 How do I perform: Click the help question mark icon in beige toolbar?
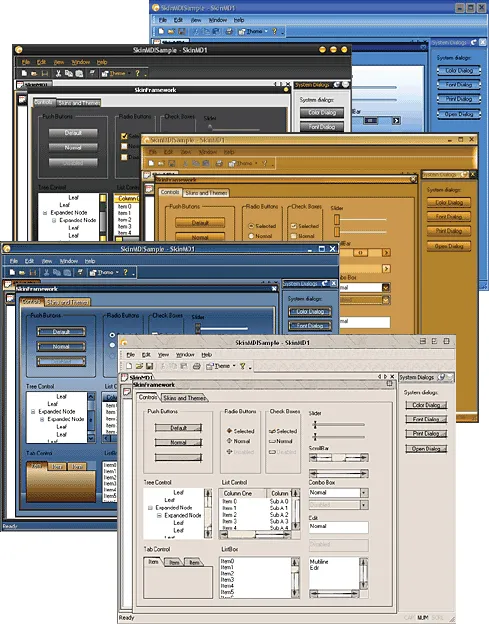click(242, 366)
